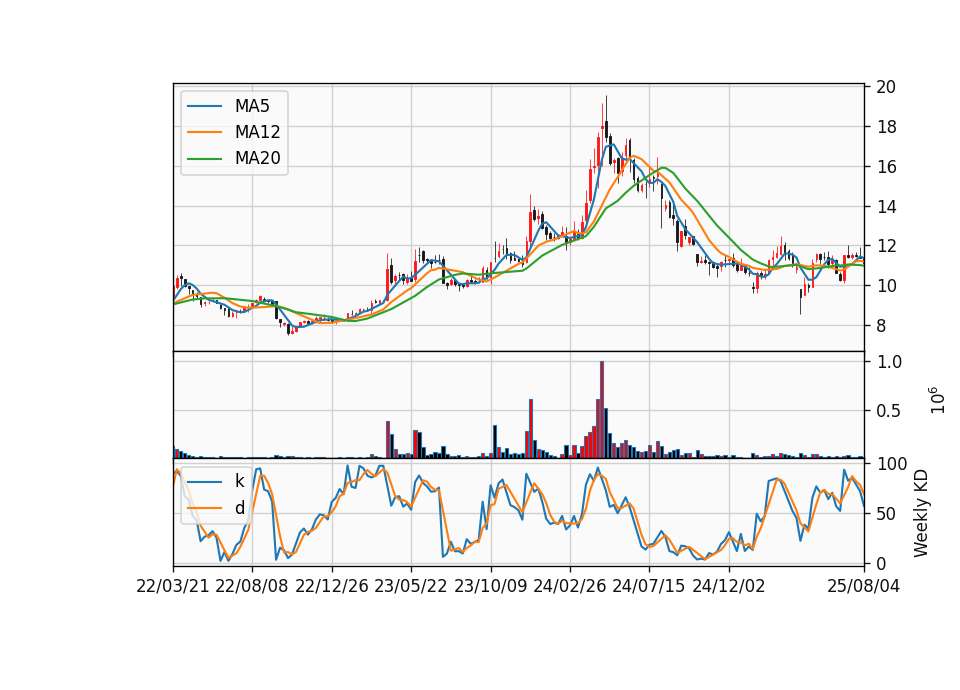This screenshot has width=960, height=690.
Task: Click the 24/07/15 date axis label
Action: click(649, 586)
